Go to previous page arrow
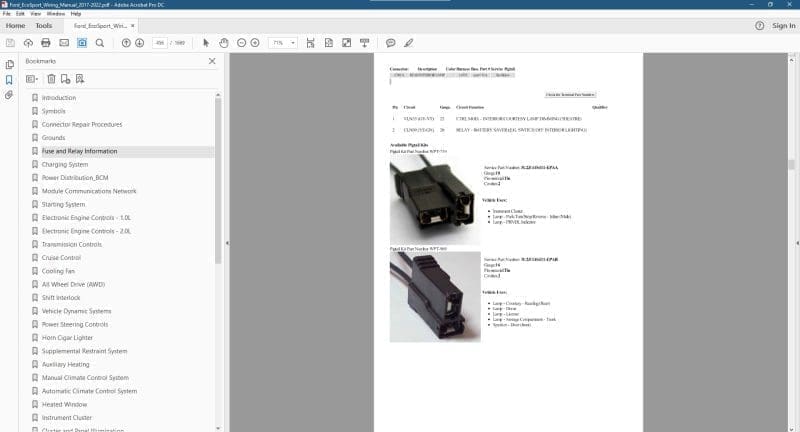The width and height of the screenshot is (800, 432). coord(126,43)
